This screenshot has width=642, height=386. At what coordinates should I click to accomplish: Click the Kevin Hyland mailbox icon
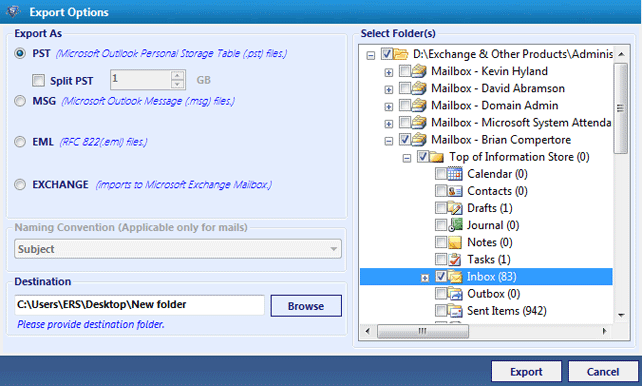click(x=419, y=71)
